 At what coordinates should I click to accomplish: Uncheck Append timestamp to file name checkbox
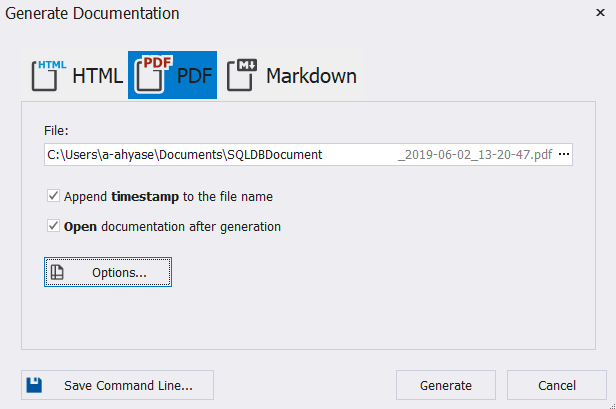(x=53, y=196)
